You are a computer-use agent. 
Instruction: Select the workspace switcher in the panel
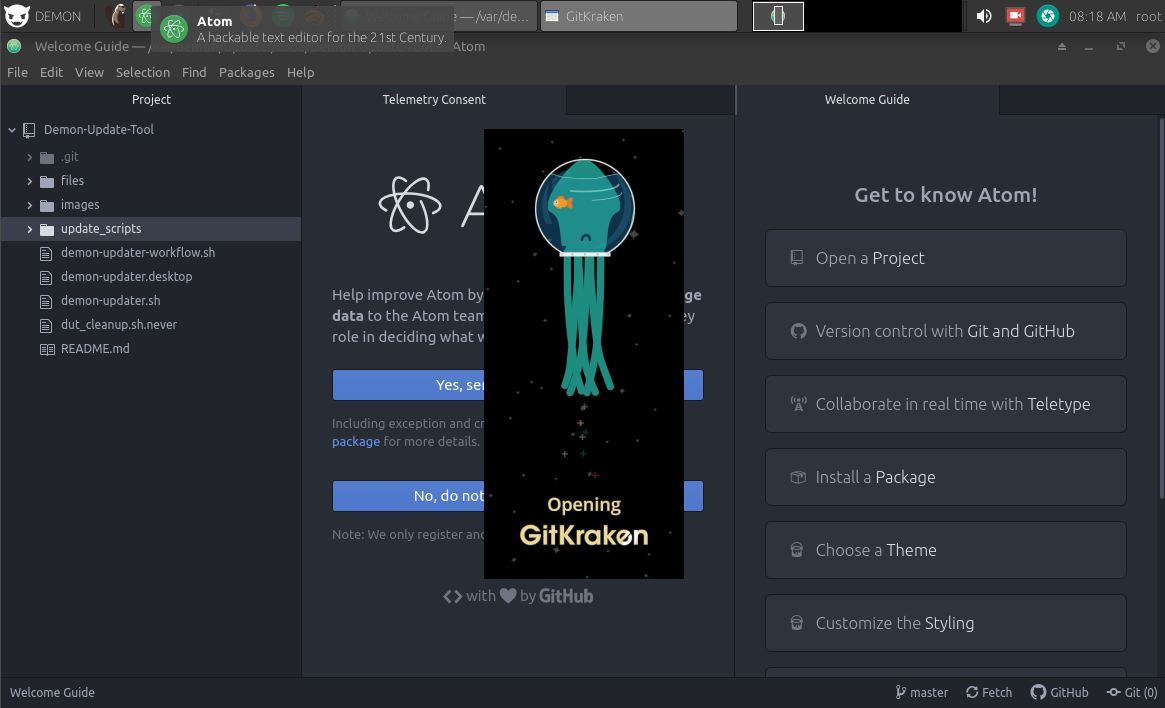pyautogui.click(x=778, y=16)
